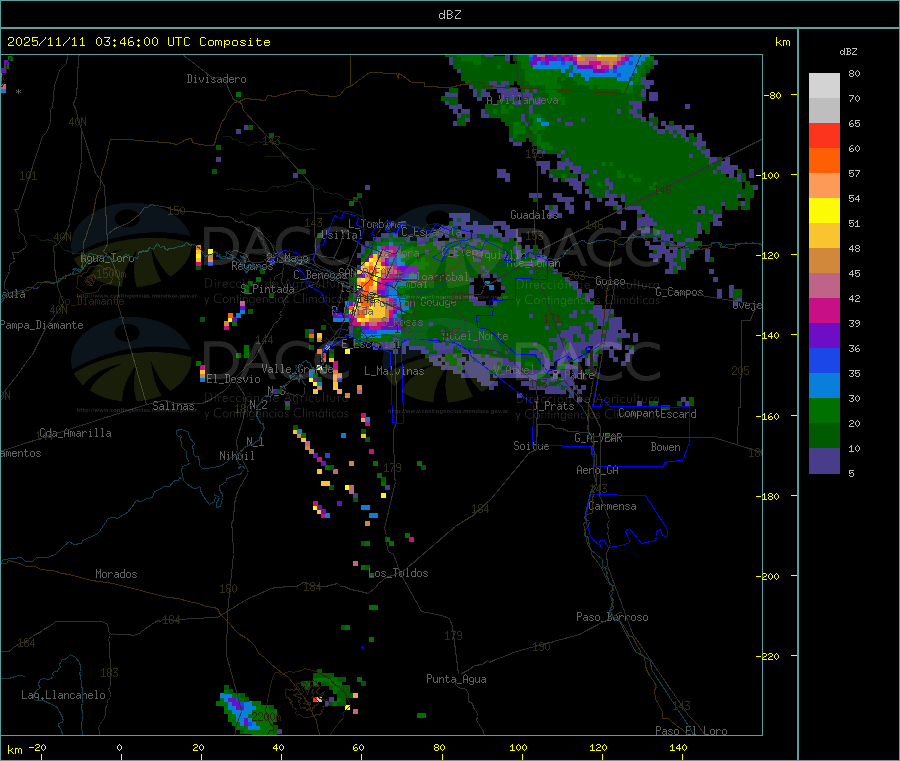Click the Guadales map label
This screenshot has width=900, height=761.
pyautogui.click(x=534, y=215)
